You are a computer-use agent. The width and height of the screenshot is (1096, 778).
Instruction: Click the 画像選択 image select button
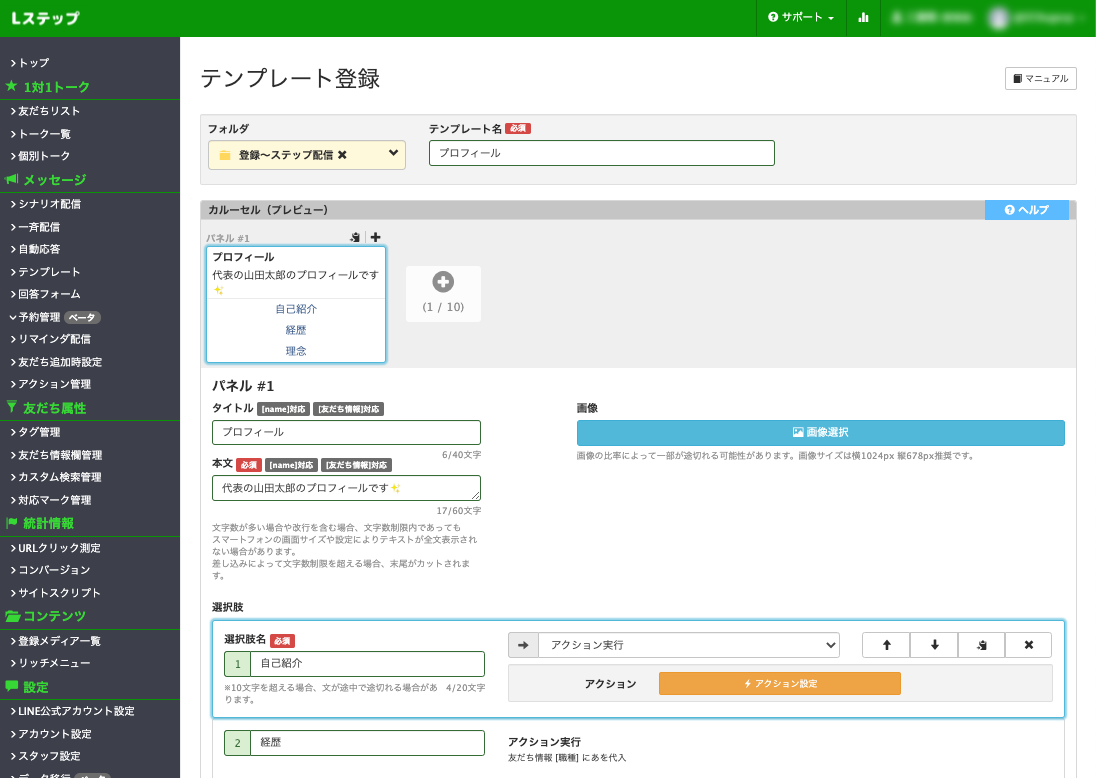820,432
